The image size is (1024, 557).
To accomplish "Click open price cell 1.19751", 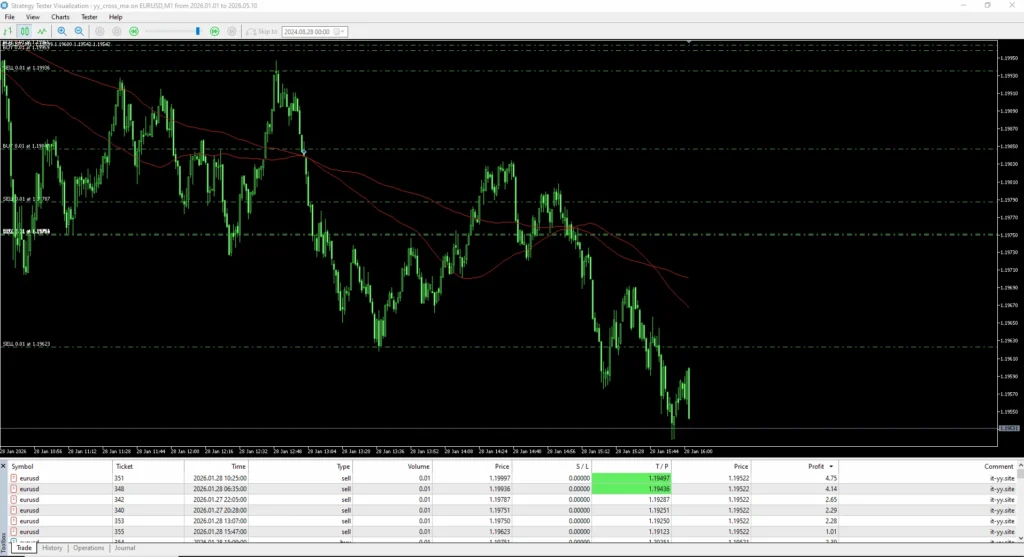I will [500, 510].
